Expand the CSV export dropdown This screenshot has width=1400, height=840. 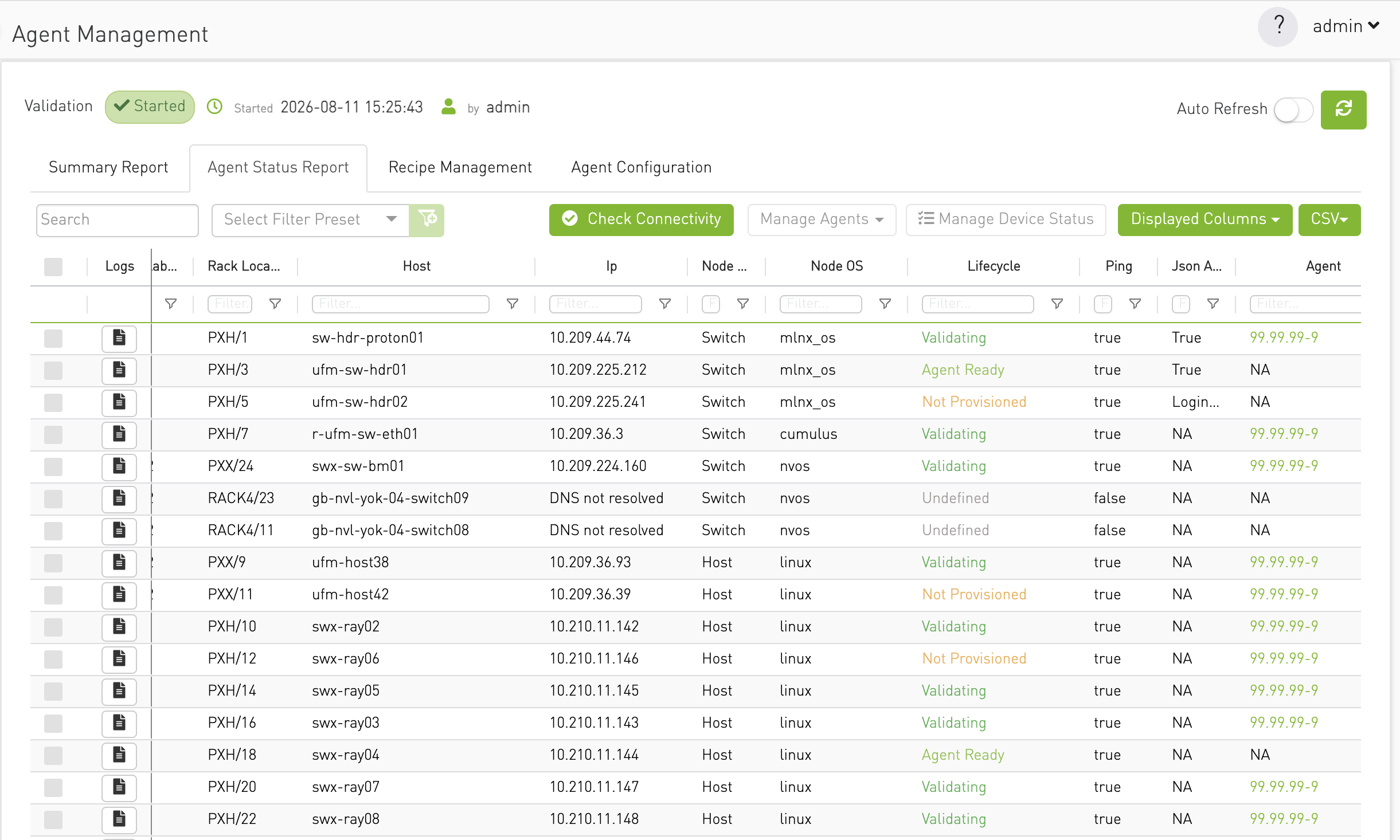(x=1329, y=219)
